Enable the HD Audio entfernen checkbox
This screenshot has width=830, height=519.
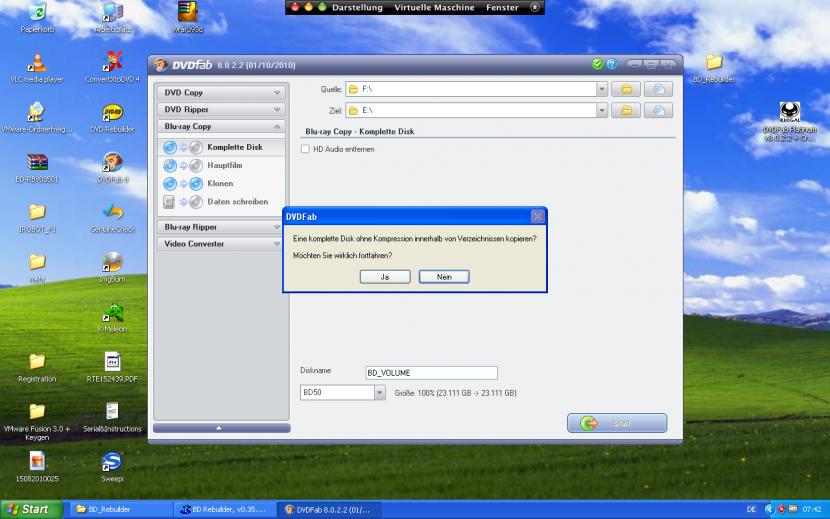[x=305, y=149]
